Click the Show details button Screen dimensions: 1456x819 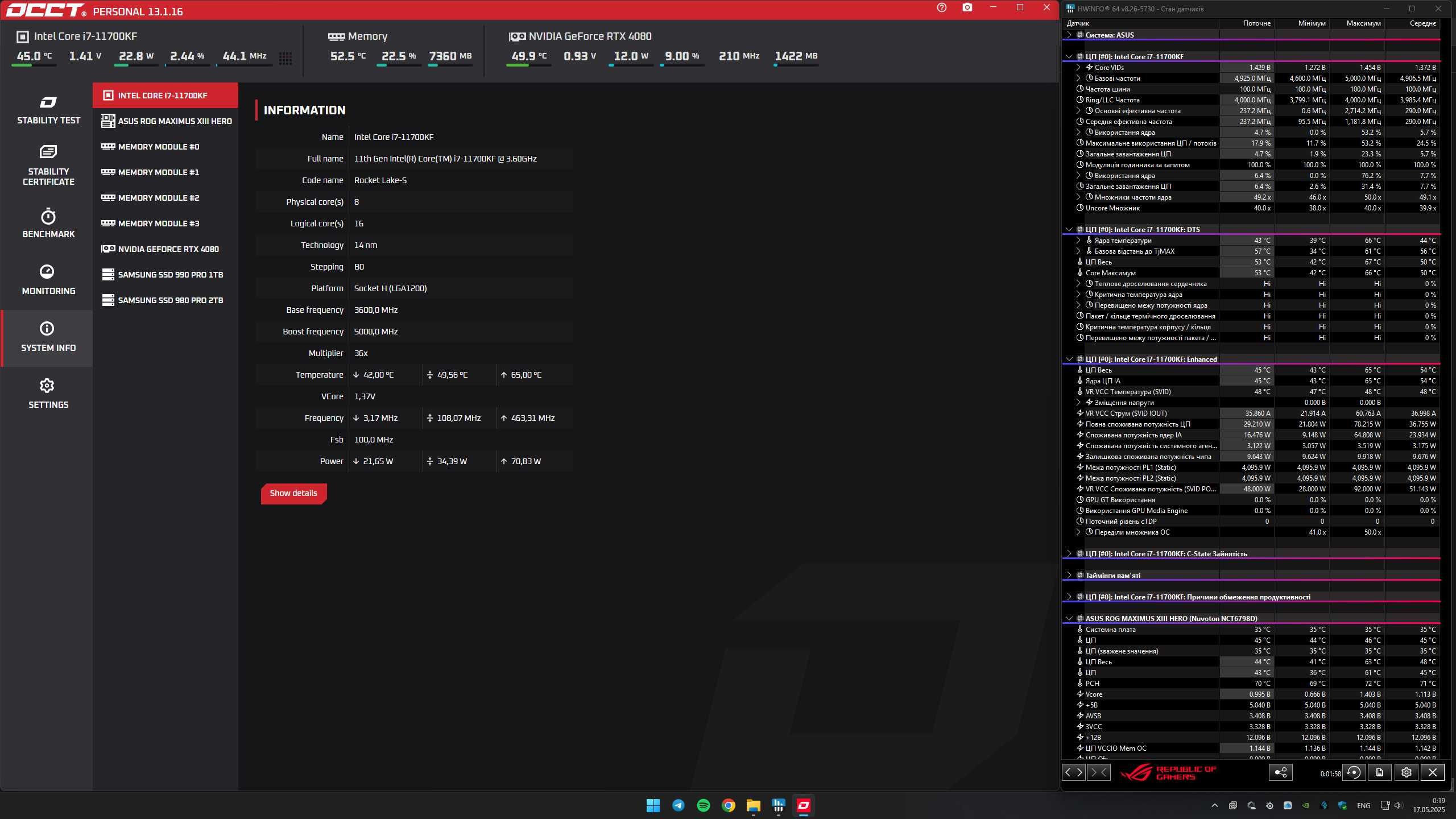pos(293,493)
